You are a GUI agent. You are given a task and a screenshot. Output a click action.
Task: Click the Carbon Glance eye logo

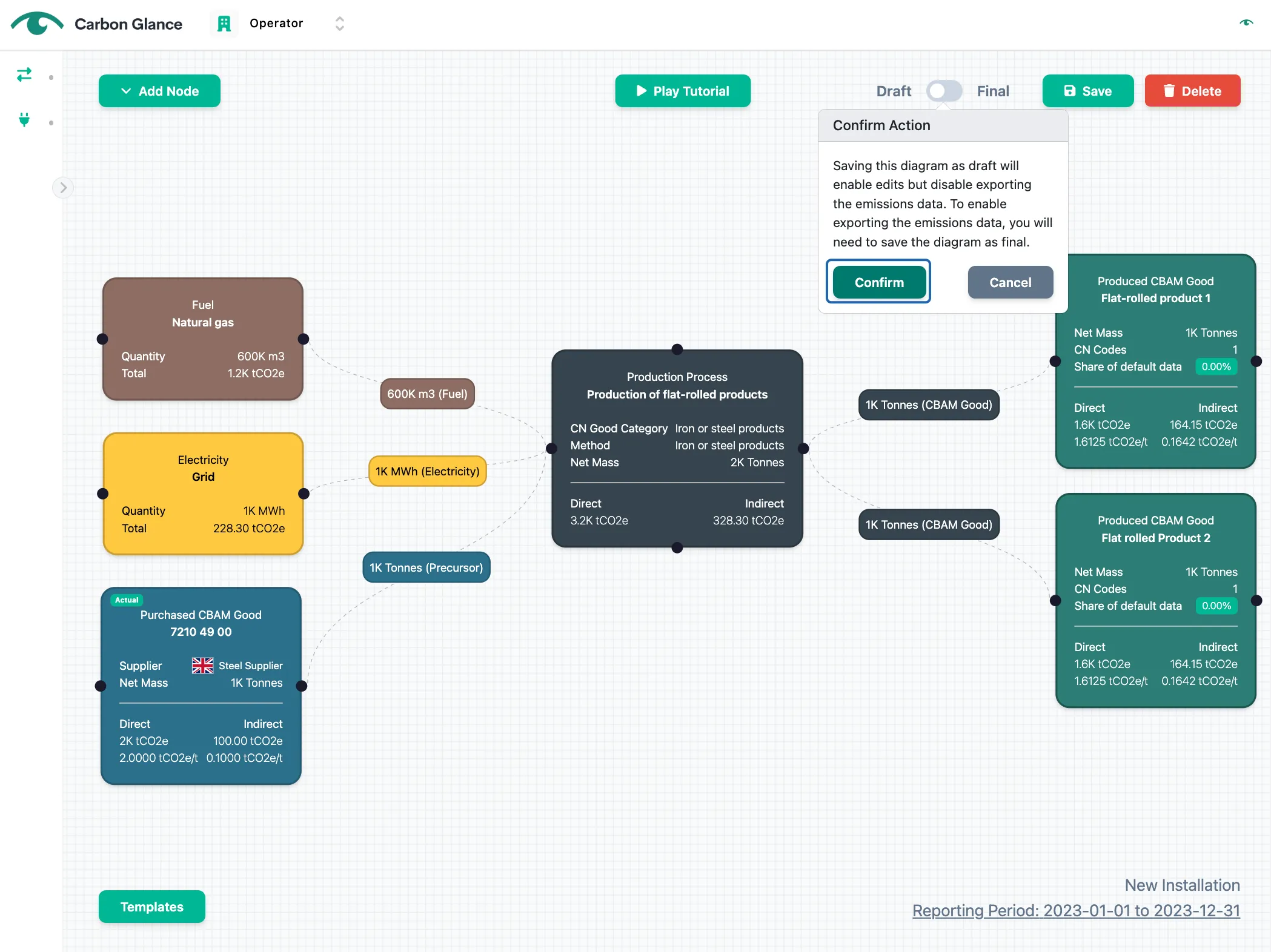36,24
